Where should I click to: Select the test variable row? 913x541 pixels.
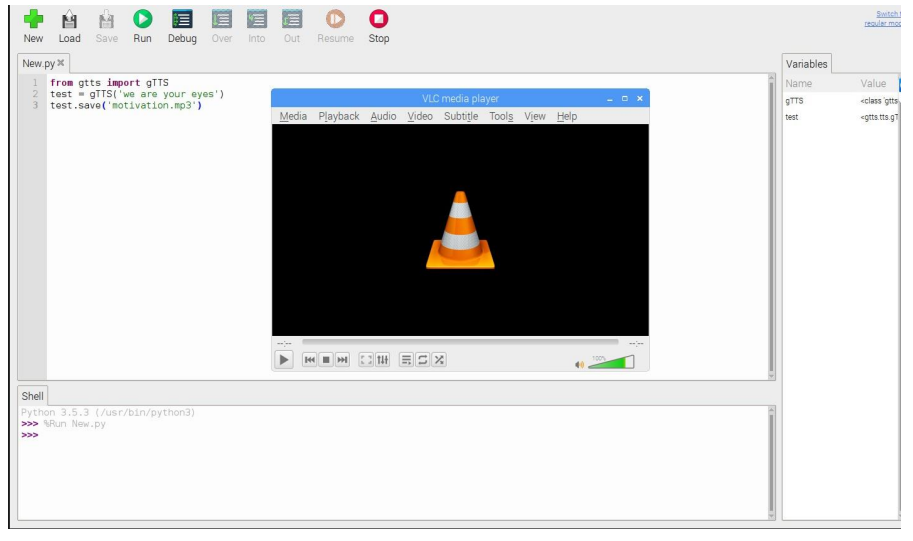coord(841,117)
